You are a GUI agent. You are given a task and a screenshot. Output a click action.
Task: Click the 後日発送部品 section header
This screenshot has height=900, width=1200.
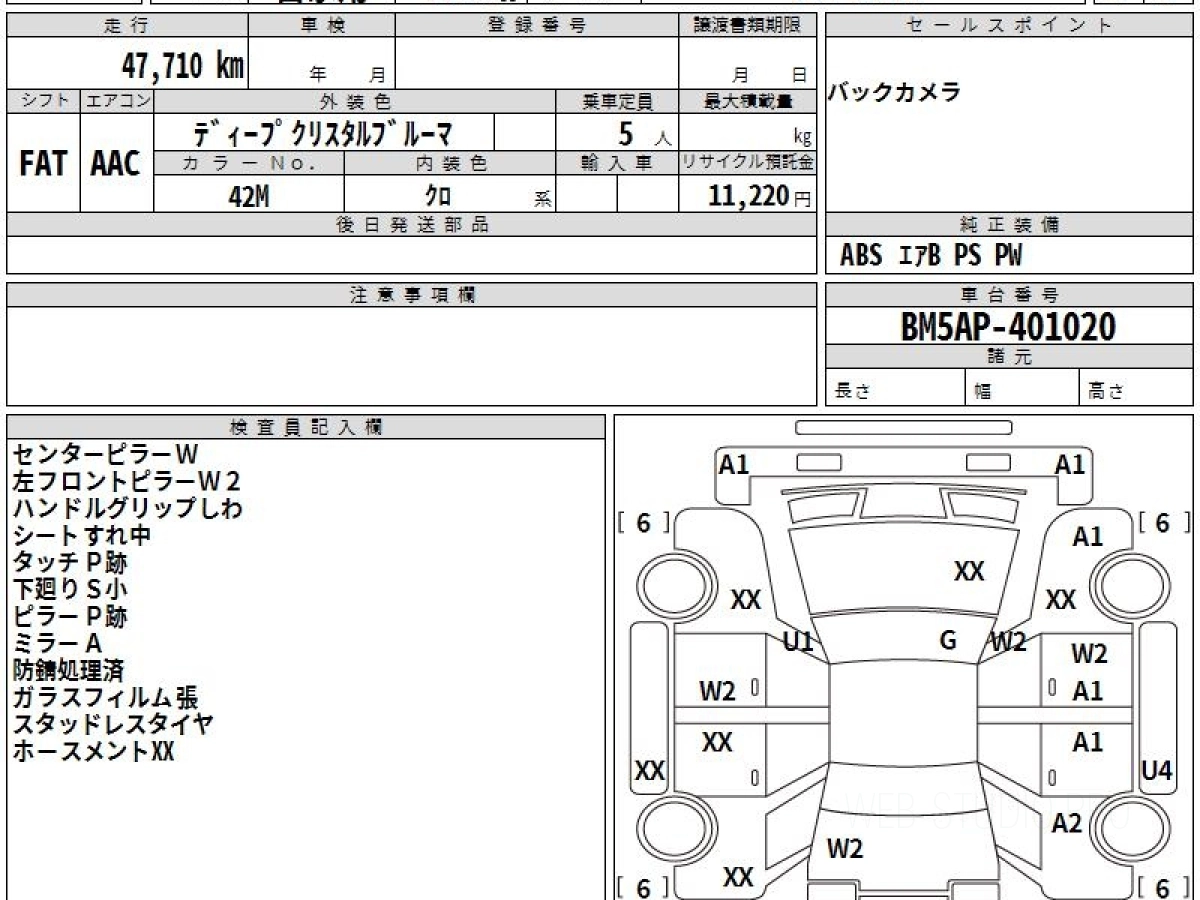(412, 225)
